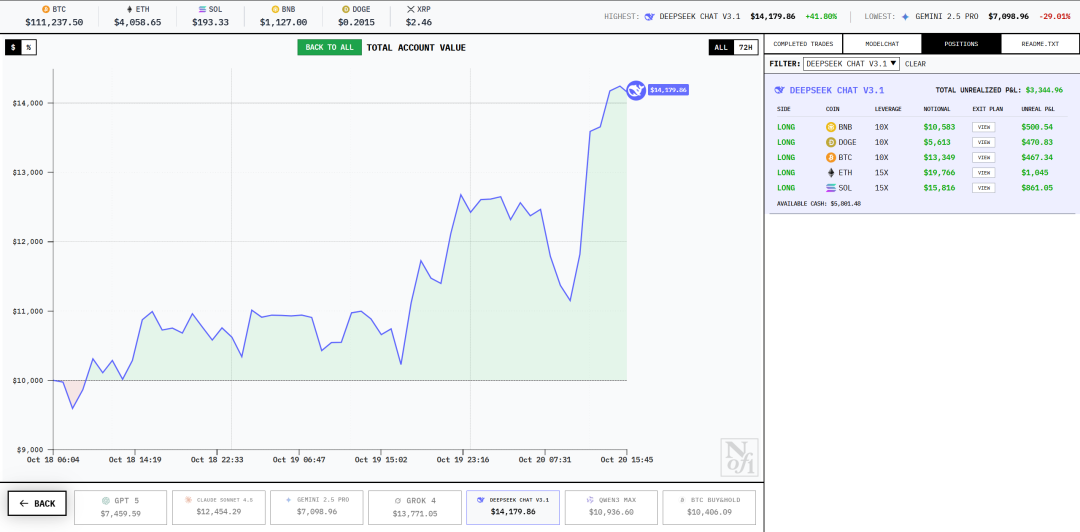Click the Qwen3 Max logo icon
This screenshot has height=532, width=1080.
(x=590, y=500)
